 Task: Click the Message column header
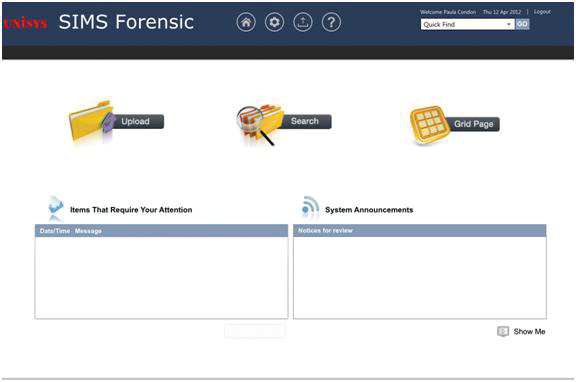(x=88, y=231)
